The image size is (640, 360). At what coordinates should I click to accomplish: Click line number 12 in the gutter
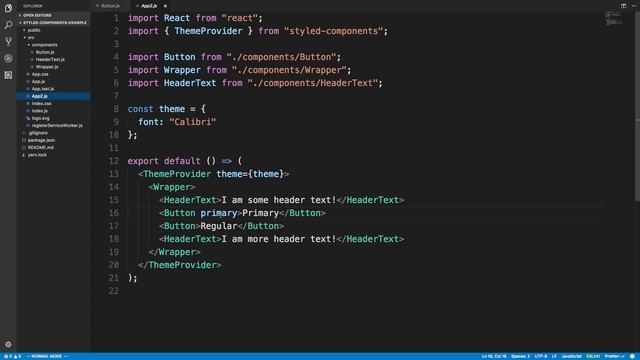pyautogui.click(x=113, y=161)
